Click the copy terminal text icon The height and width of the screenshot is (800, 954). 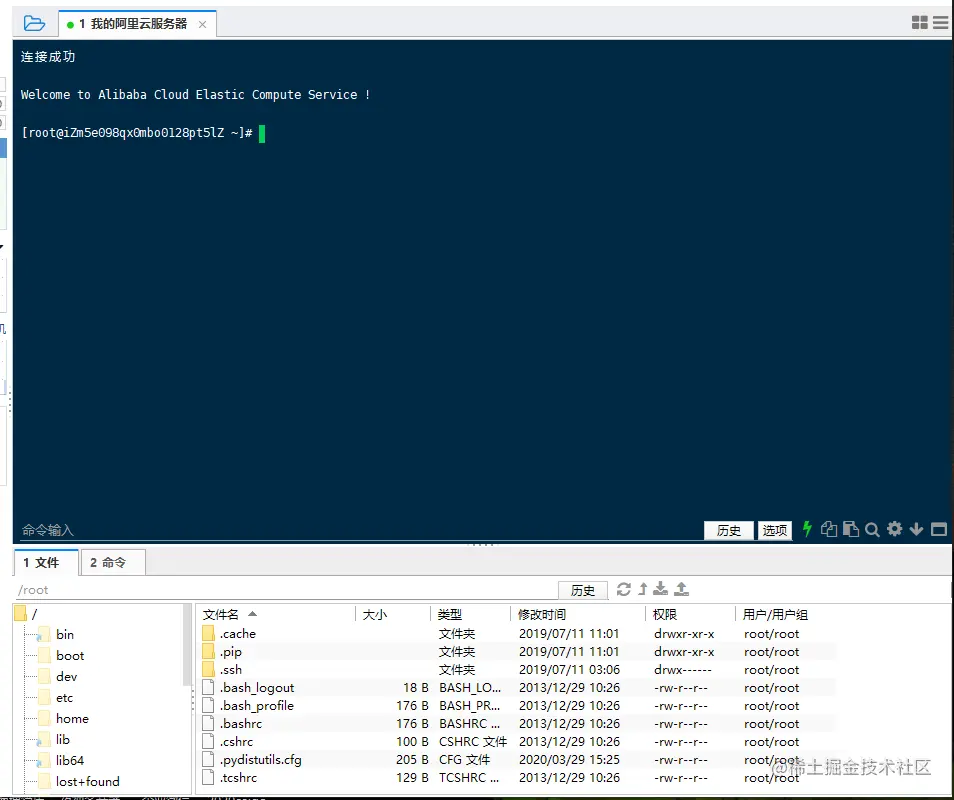coord(828,529)
